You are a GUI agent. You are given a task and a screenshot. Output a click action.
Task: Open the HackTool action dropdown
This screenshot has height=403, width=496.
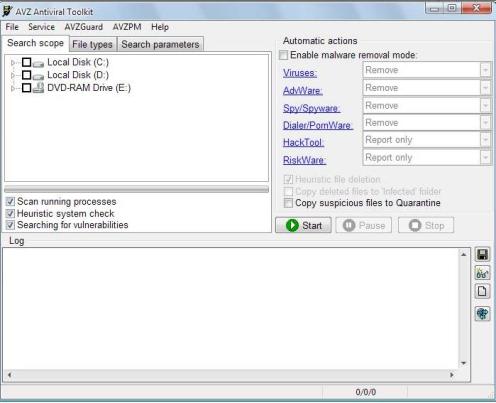pyautogui.click(x=485, y=140)
